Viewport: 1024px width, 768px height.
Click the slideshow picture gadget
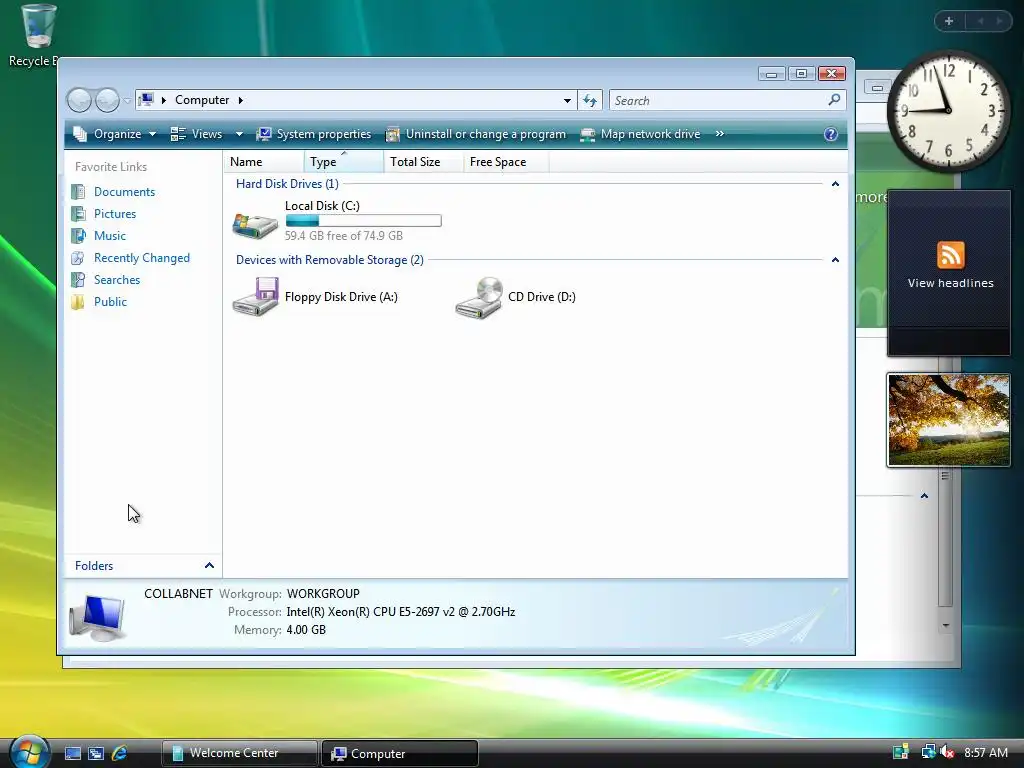point(949,420)
